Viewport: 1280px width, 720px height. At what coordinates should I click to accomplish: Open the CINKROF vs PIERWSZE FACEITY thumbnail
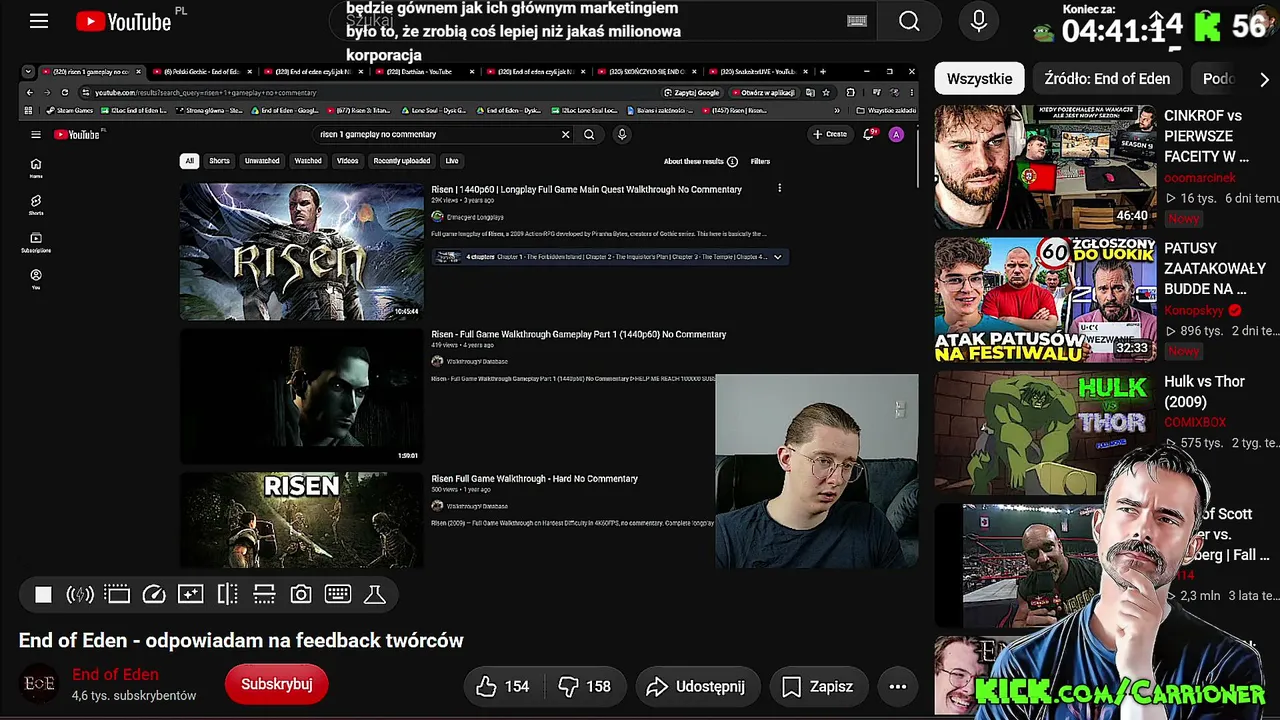pos(1045,167)
